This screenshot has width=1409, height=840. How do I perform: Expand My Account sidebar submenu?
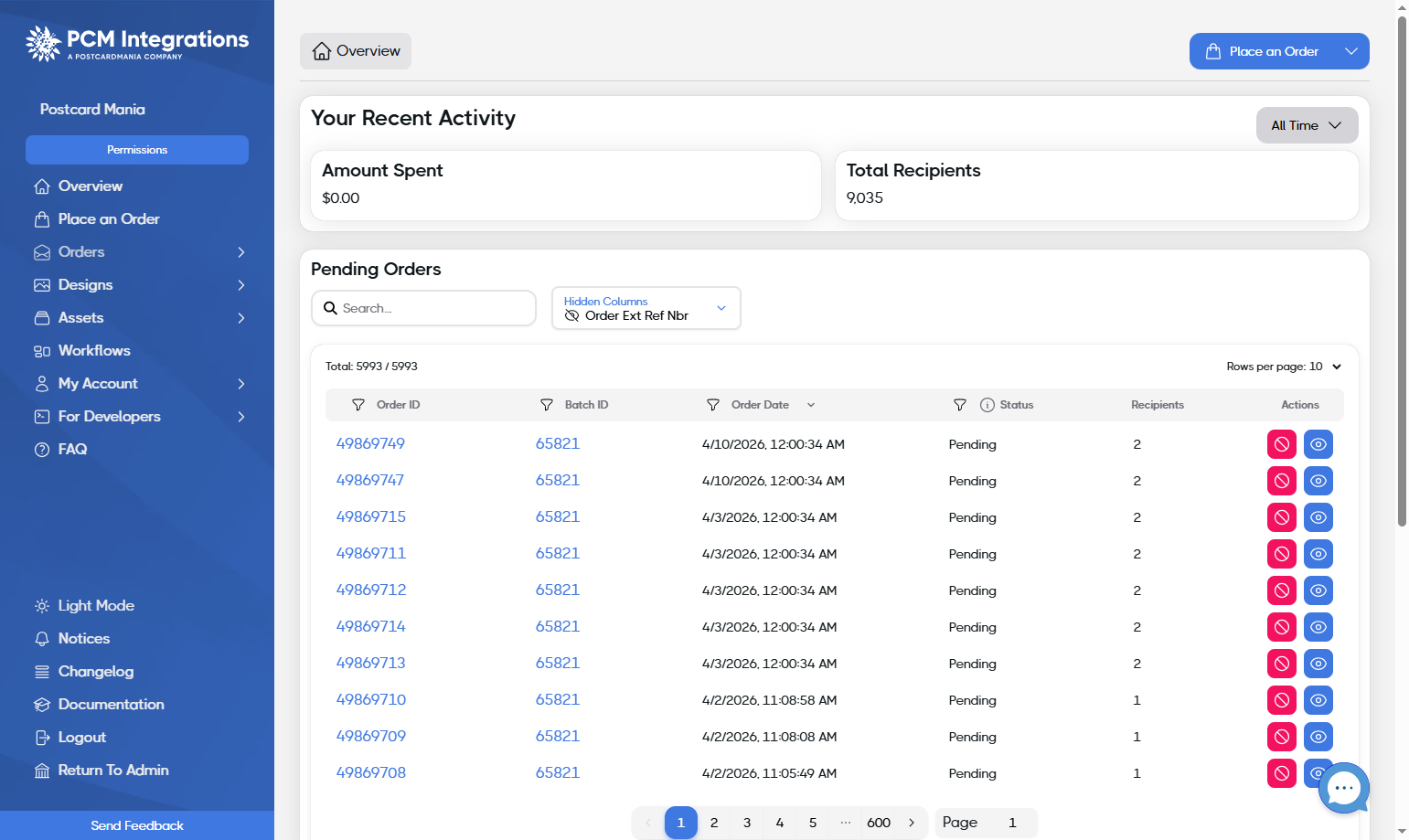coord(241,384)
